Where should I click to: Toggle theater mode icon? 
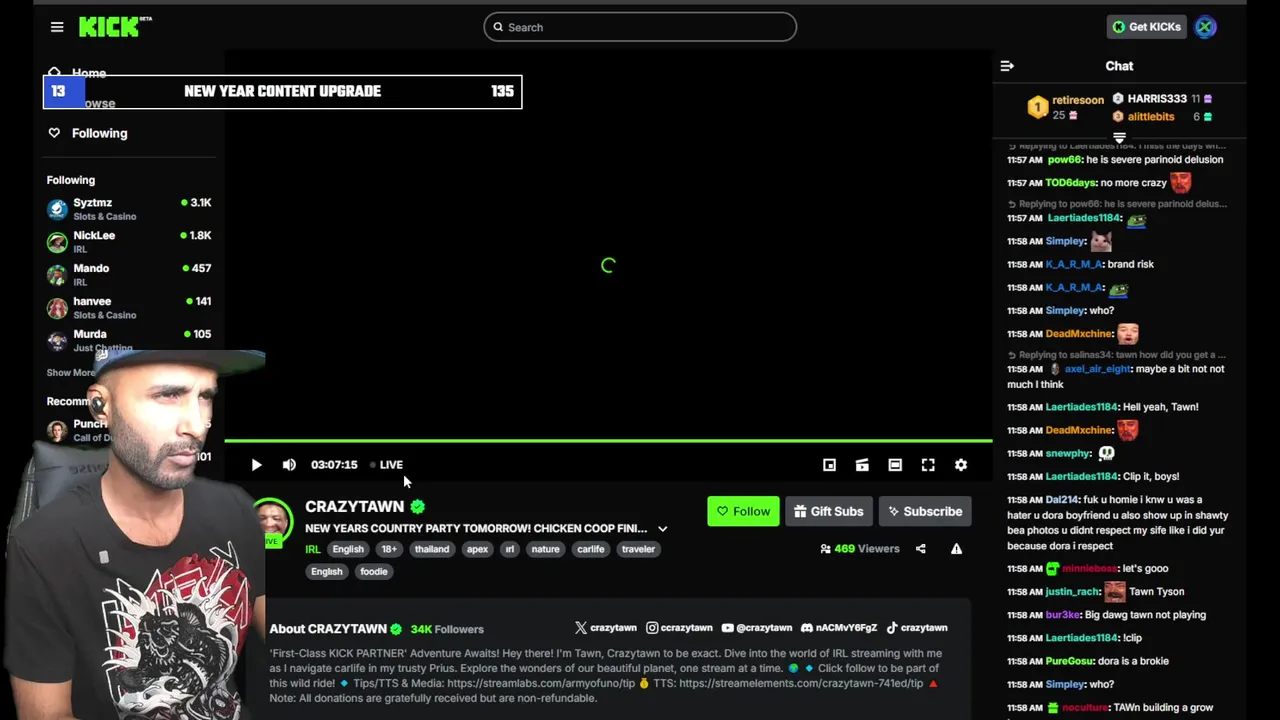coord(895,465)
